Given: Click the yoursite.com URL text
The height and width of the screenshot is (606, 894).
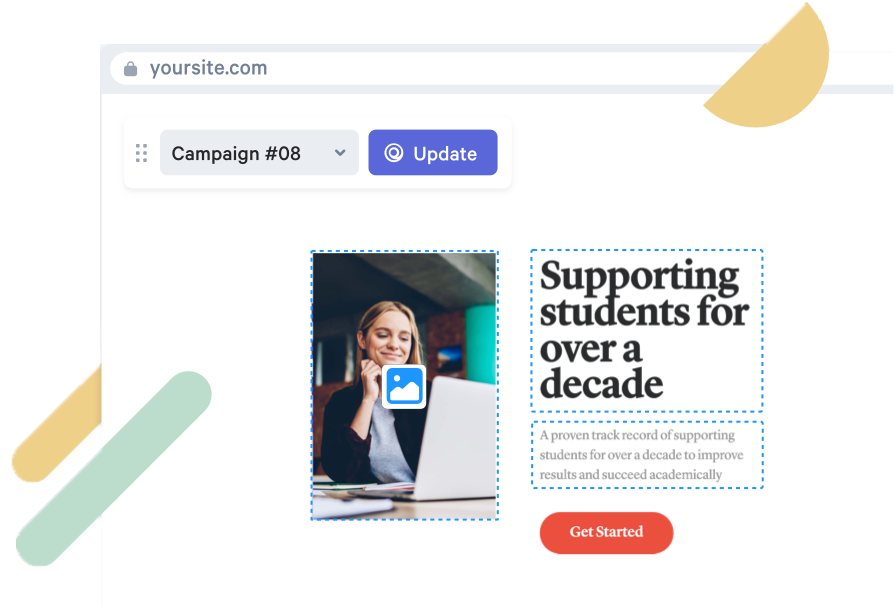Looking at the screenshot, I should (x=208, y=68).
